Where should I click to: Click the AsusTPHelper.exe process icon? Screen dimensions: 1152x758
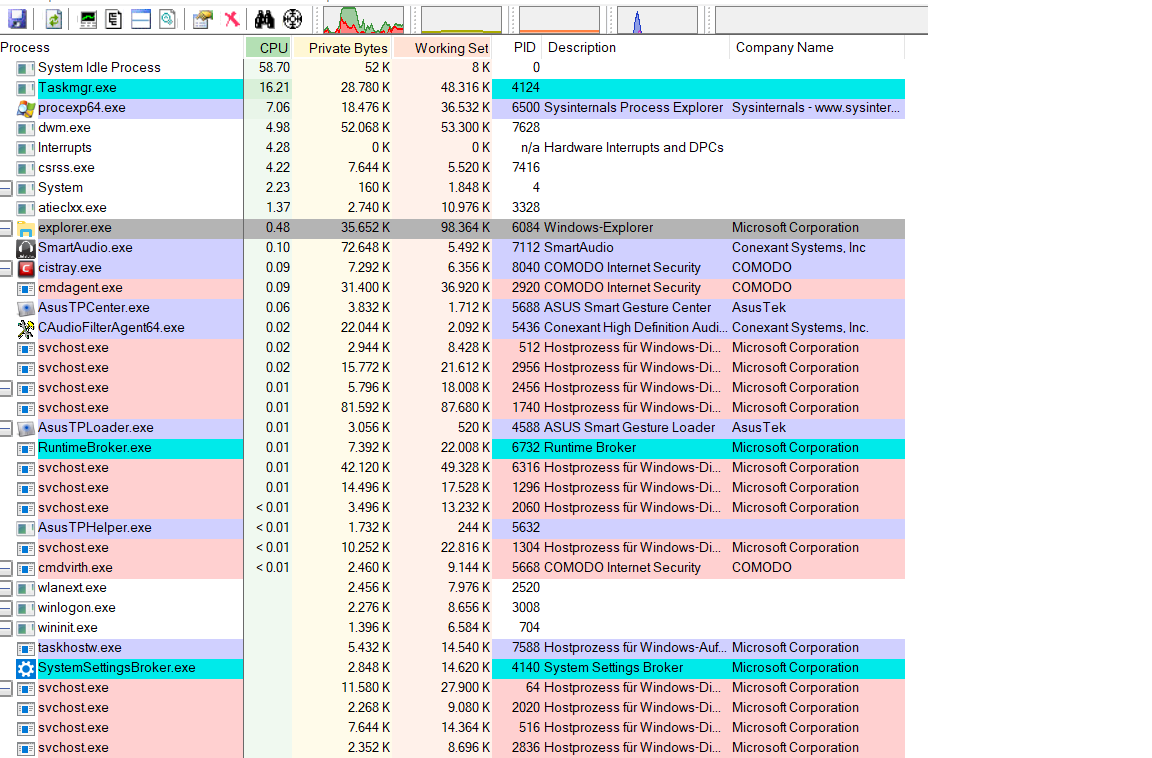tap(26, 528)
